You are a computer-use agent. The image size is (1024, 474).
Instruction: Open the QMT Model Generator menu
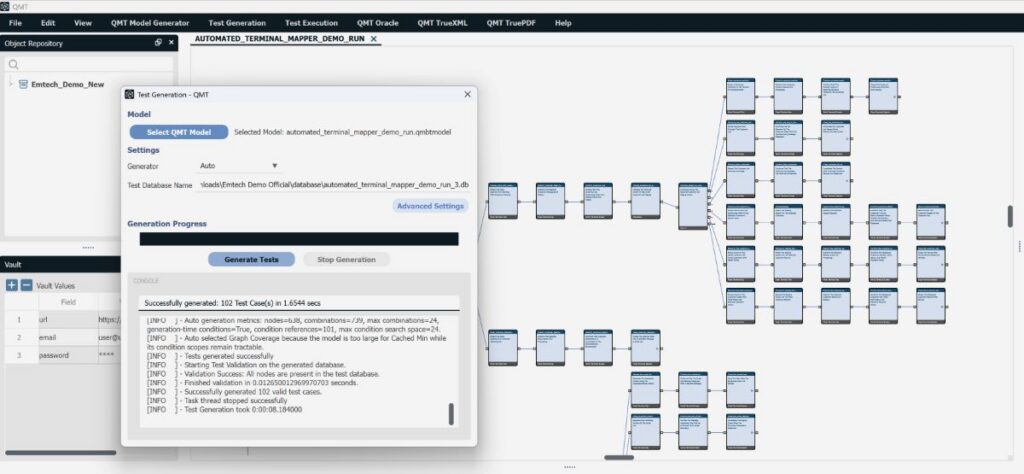(150, 23)
